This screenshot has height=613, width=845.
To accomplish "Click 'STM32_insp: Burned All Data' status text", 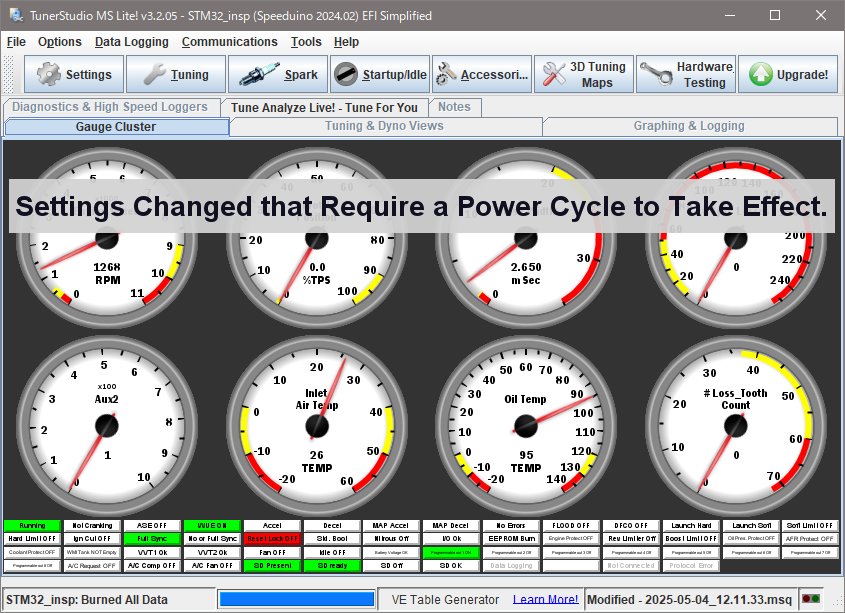I will (87, 600).
